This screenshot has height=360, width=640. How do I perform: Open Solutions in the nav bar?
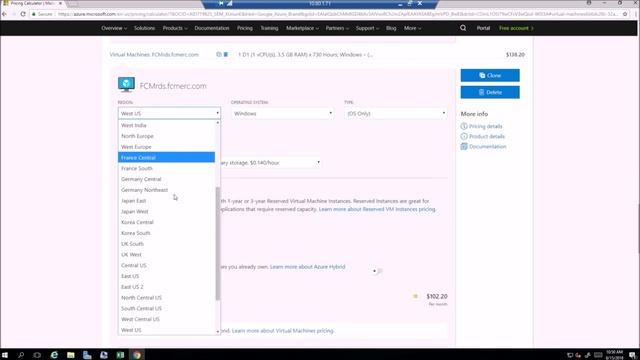pyautogui.click(x=144, y=28)
